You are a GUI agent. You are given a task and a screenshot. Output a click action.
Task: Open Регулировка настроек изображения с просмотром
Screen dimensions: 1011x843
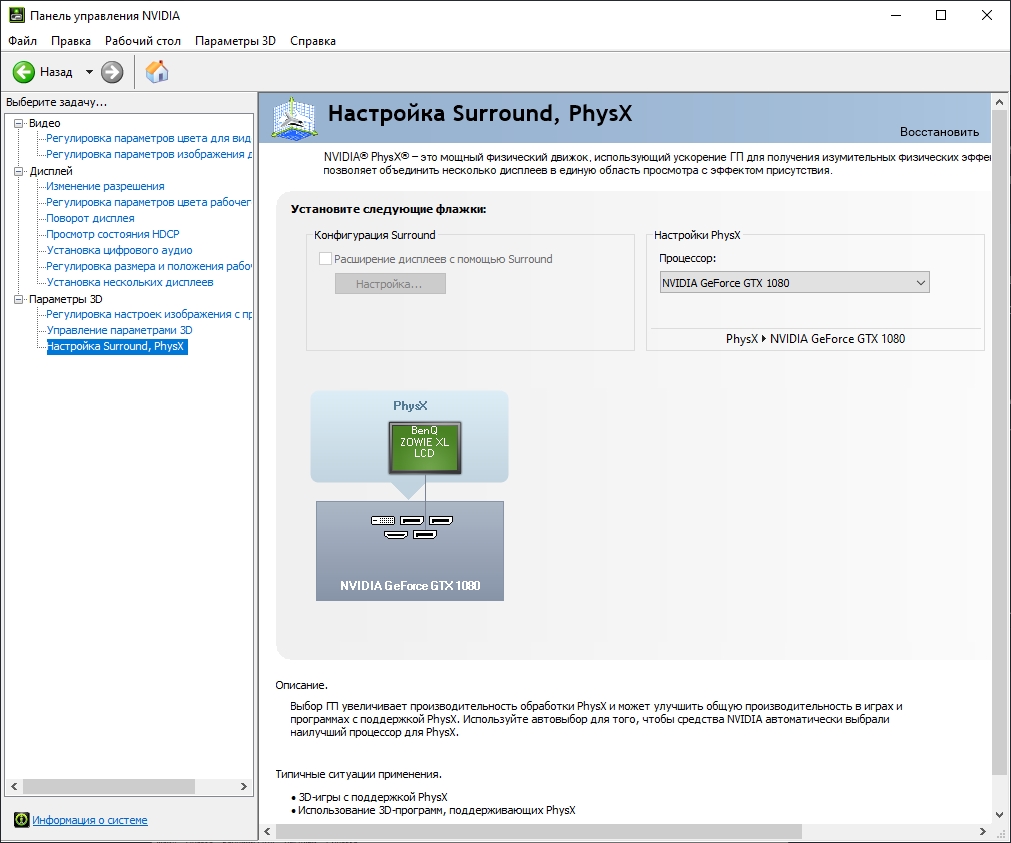coord(149,314)
